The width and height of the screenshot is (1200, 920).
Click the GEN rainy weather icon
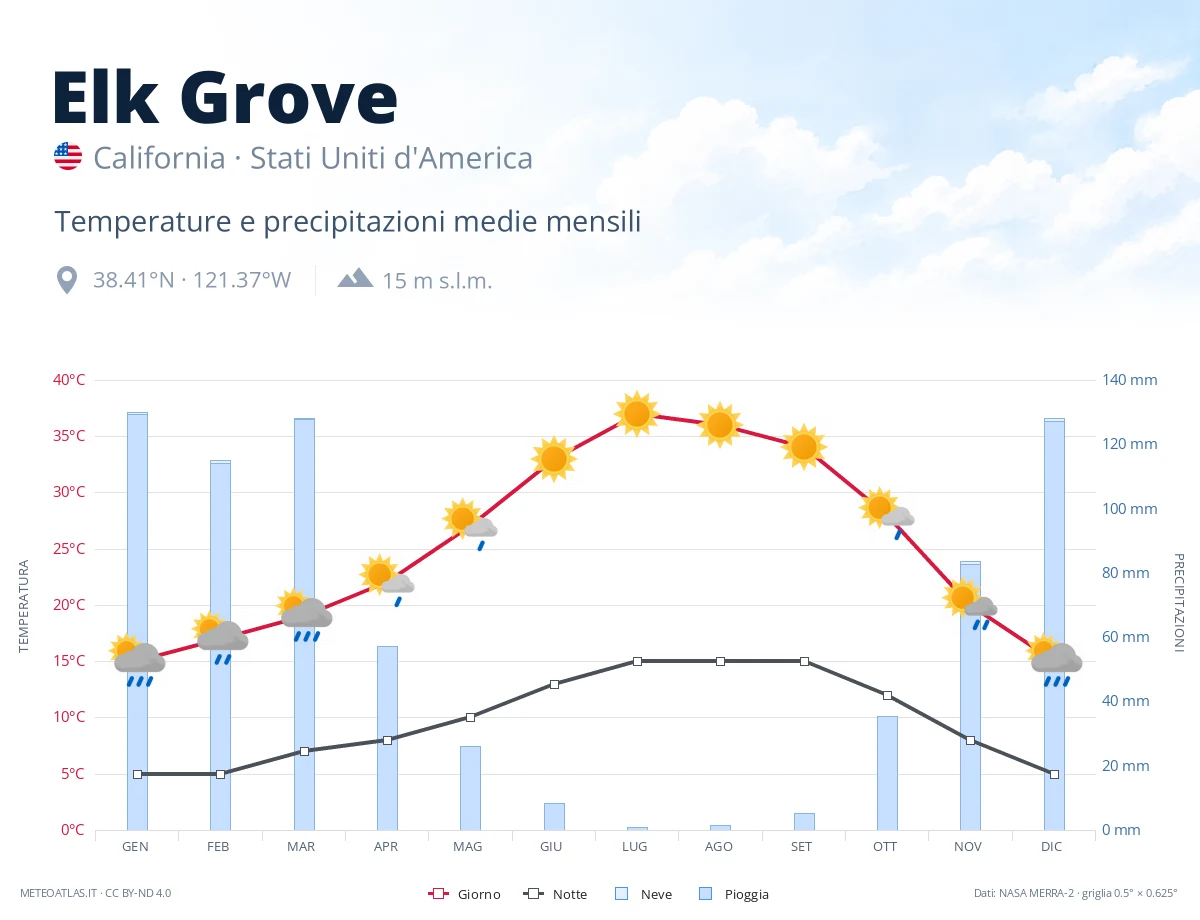point(137,660)
